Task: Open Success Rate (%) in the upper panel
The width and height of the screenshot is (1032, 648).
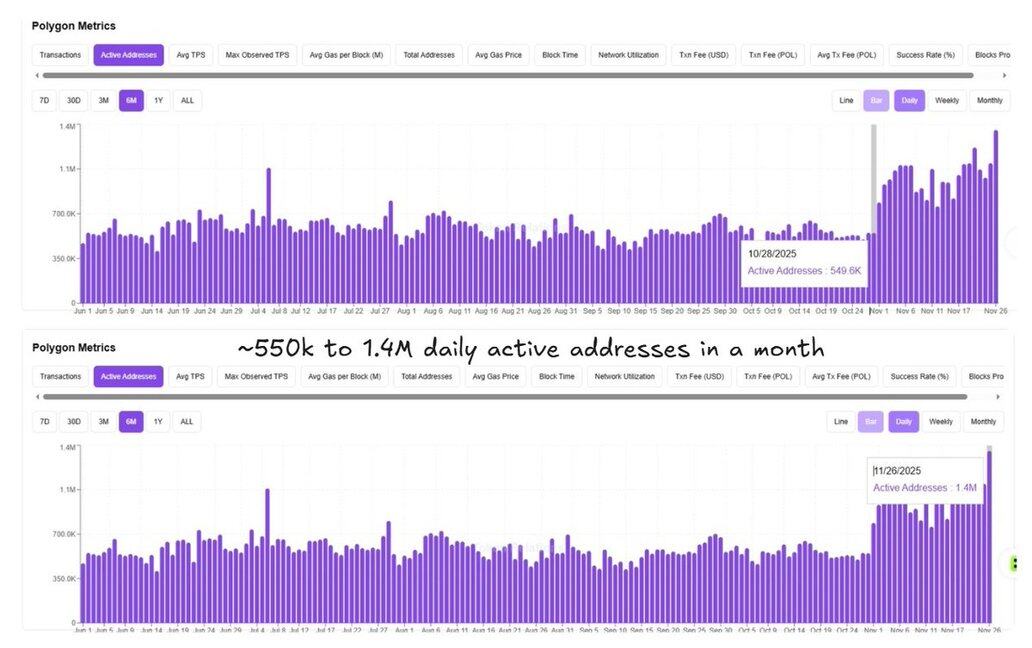Action: point(925,55)
